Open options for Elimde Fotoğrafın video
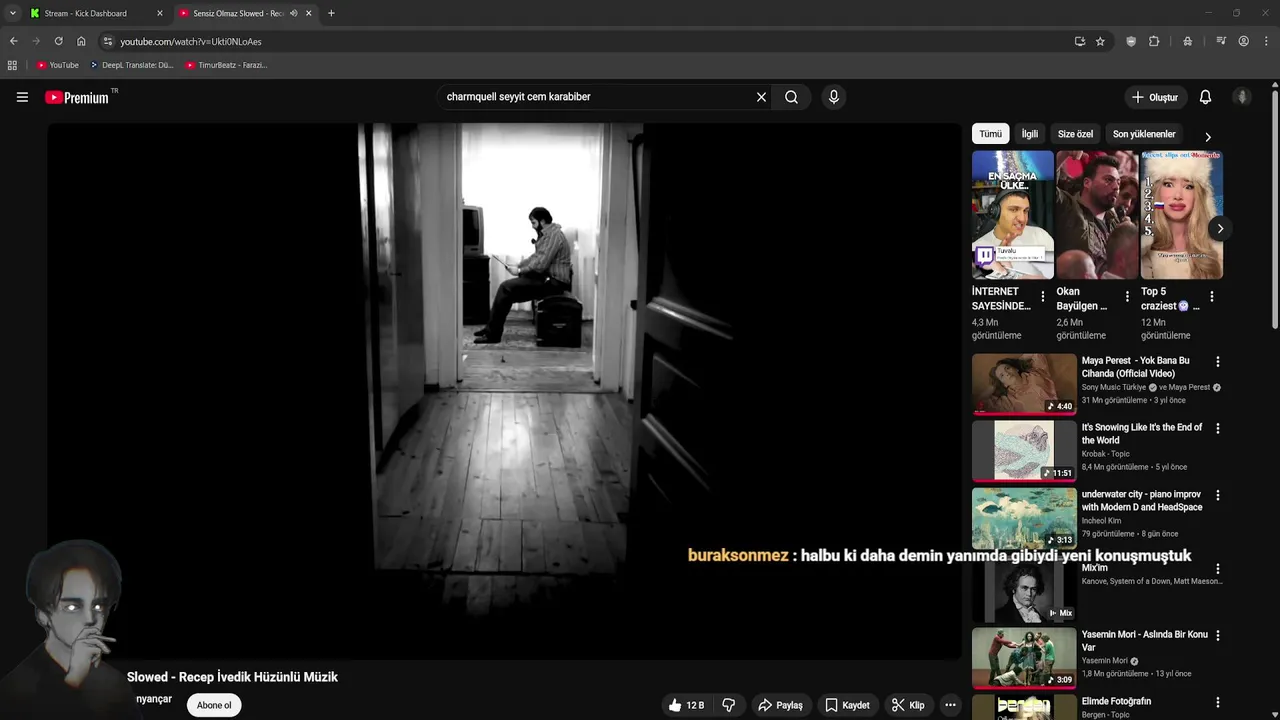 (1217, 702)
